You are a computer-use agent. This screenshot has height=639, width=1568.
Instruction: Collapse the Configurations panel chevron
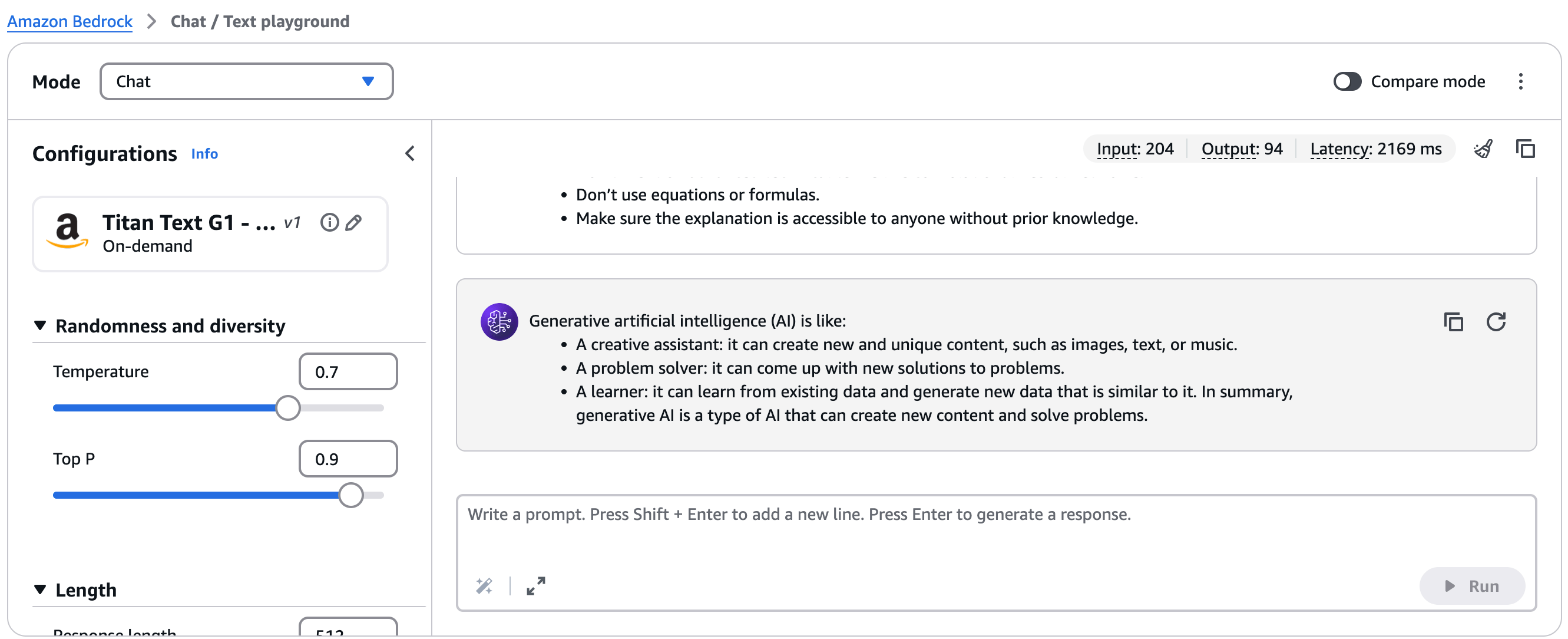point(409,153)
